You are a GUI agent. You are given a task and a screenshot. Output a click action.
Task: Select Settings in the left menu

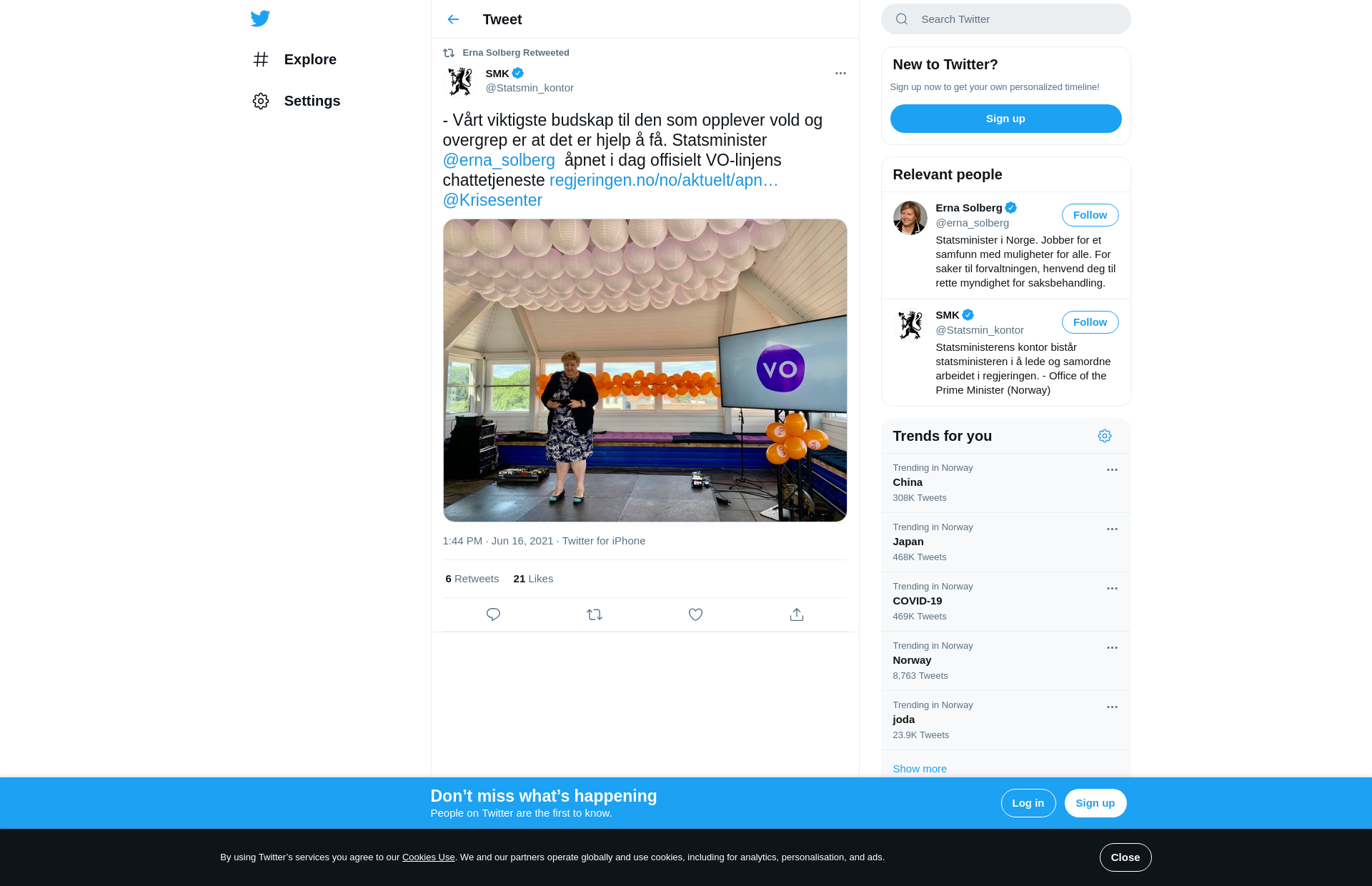(312, 101)
